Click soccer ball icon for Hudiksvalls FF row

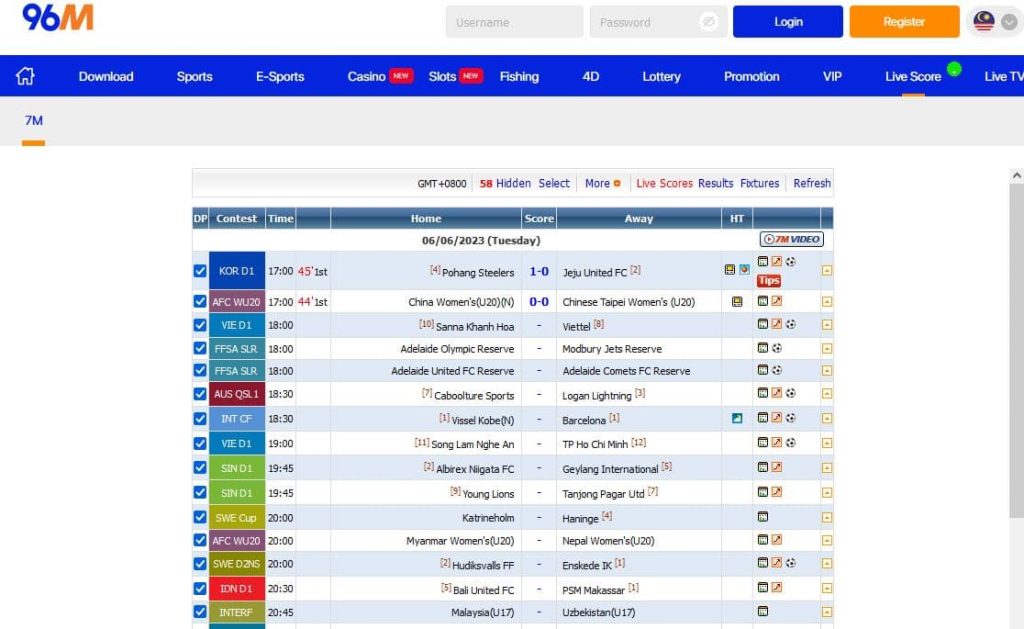pyautogui.click(x=790, y=562)
